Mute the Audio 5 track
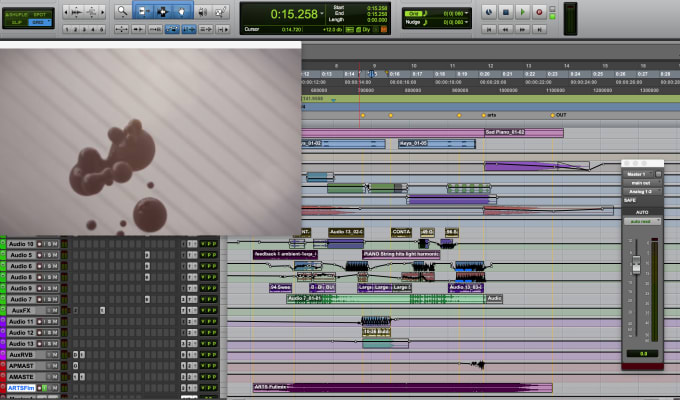Screen dimensions: 680x400 55,255
